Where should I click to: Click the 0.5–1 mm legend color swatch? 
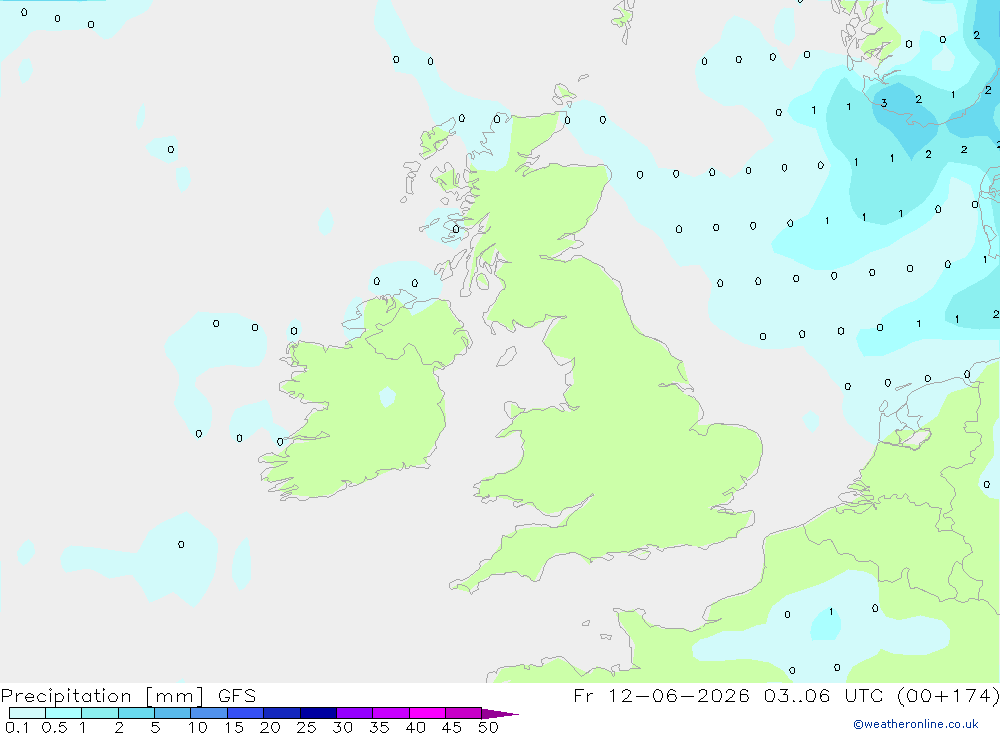pos(64,713)
